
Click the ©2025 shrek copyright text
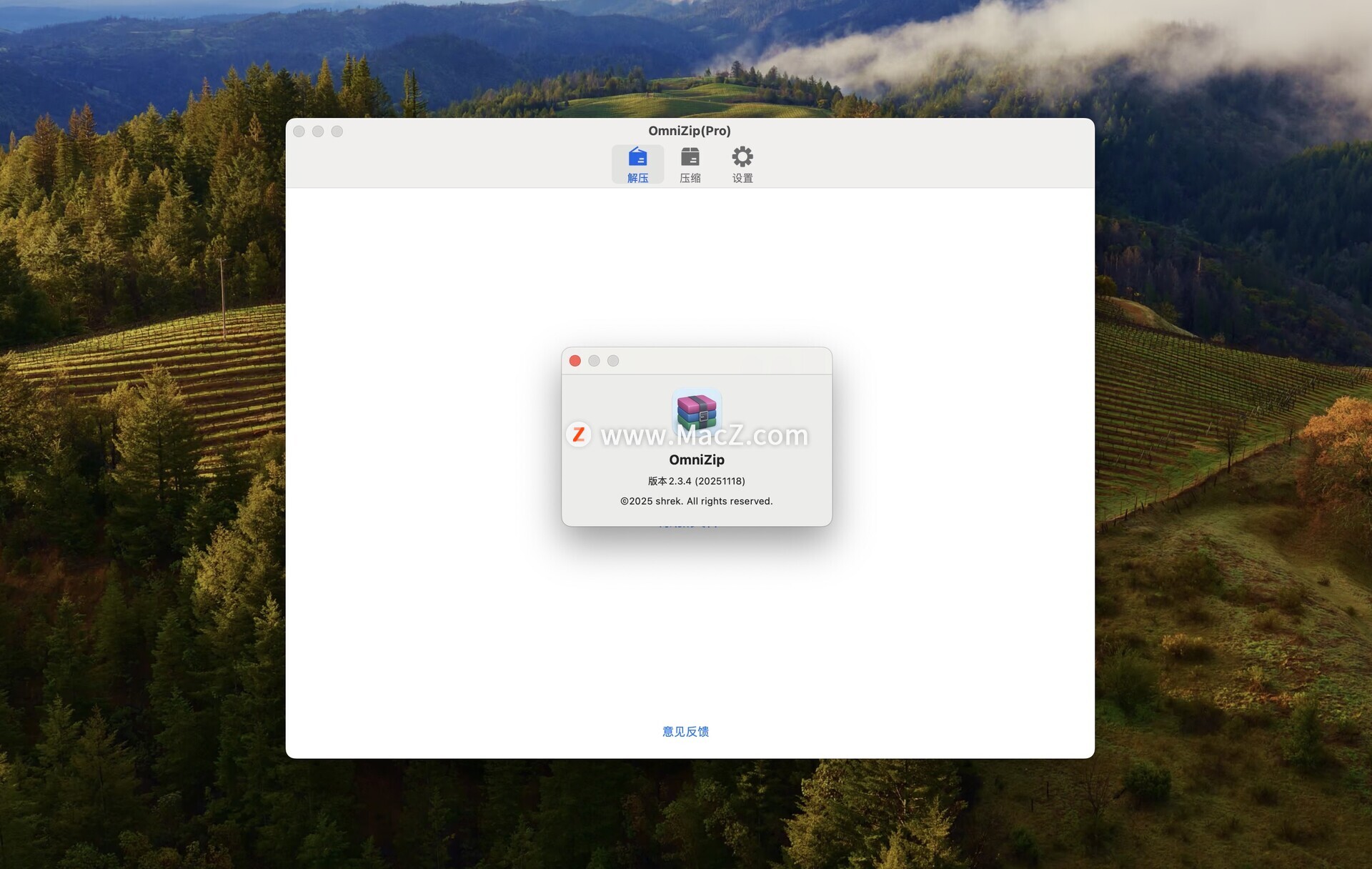coord(696,501)
